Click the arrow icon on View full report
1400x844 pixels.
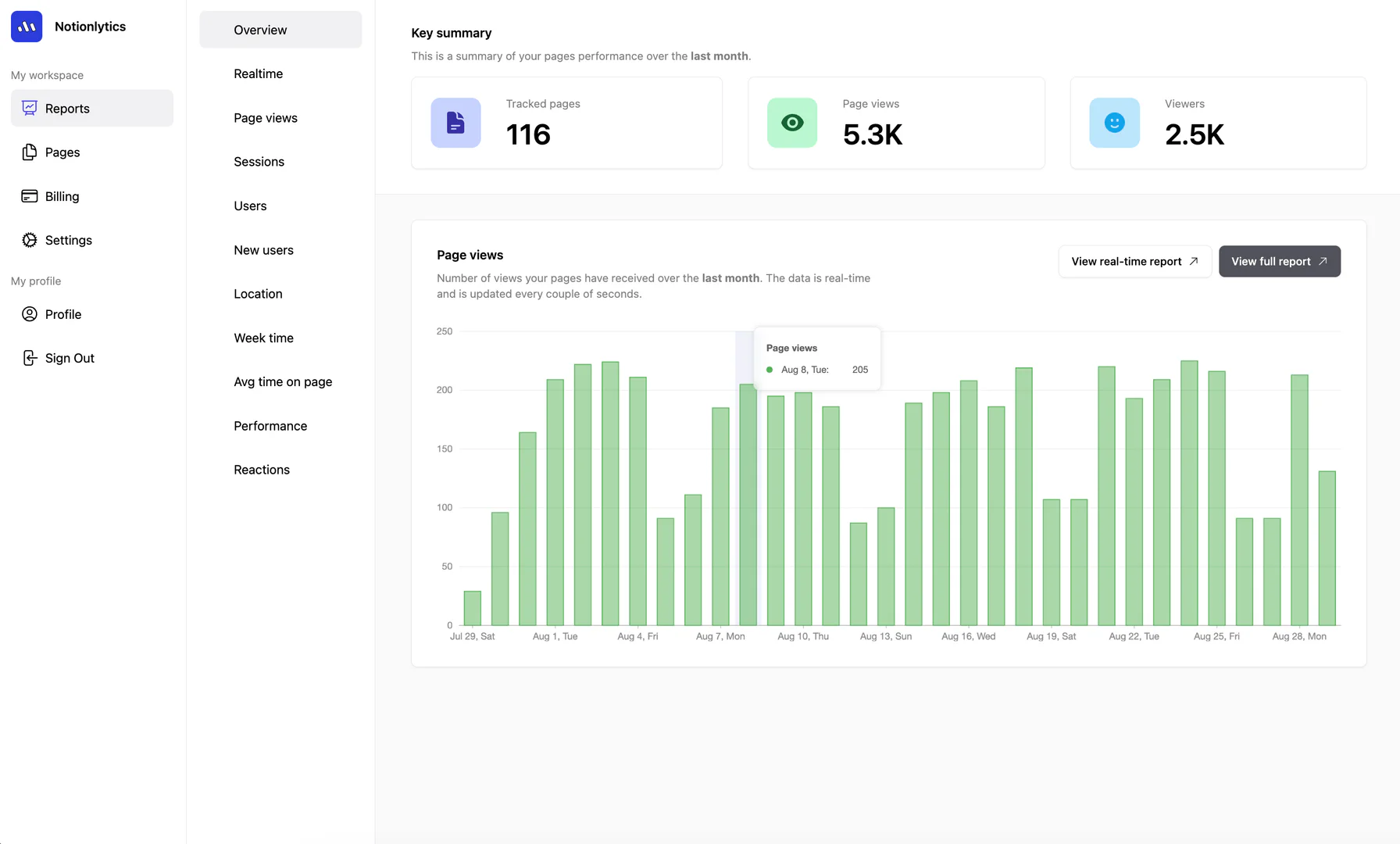[1322, 261]
